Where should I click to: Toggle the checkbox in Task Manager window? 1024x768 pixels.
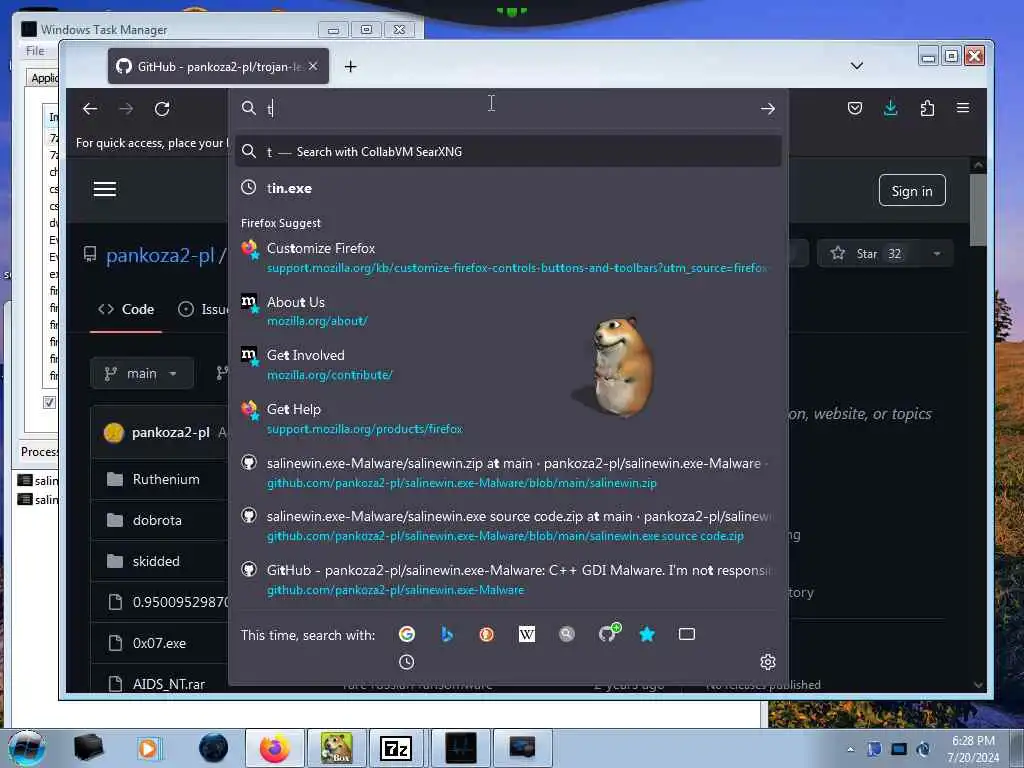(49, 402)
